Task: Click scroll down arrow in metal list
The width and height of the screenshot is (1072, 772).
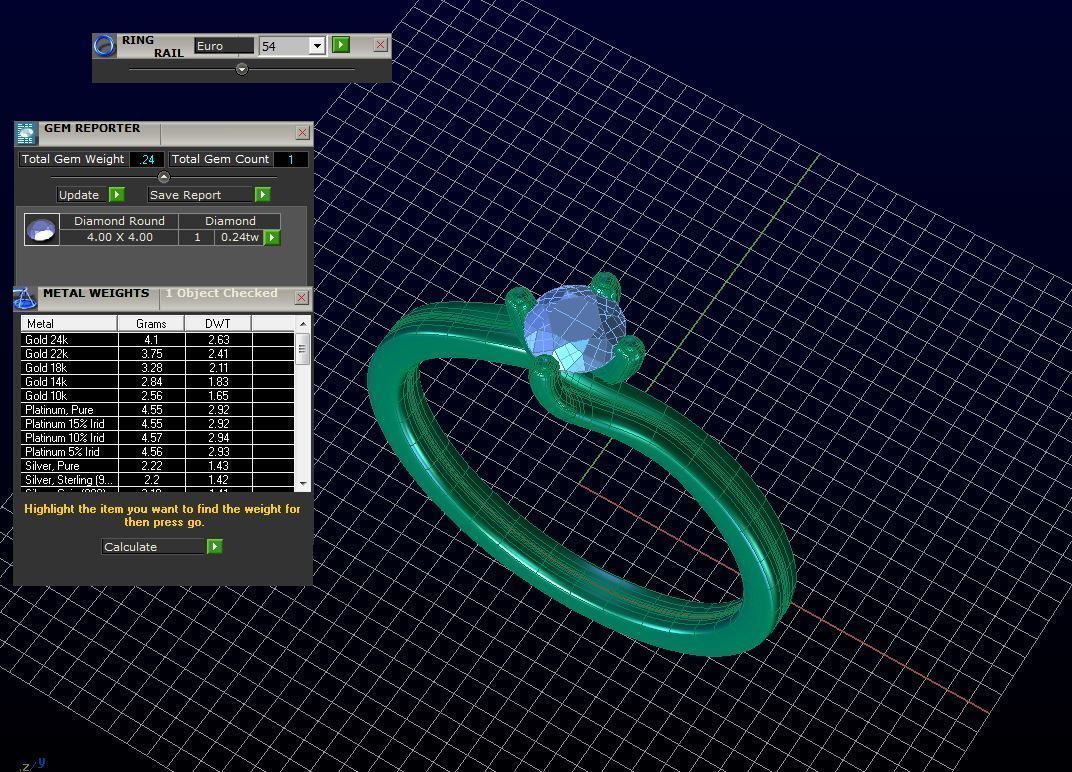Action: point(303,483)
